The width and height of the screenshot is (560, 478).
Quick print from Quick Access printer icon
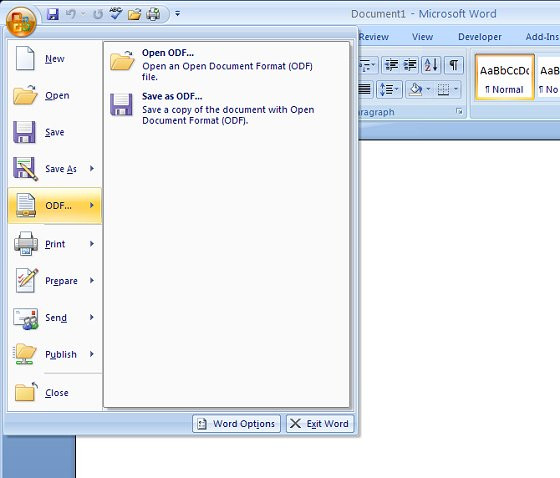click(x=154, y=14)
